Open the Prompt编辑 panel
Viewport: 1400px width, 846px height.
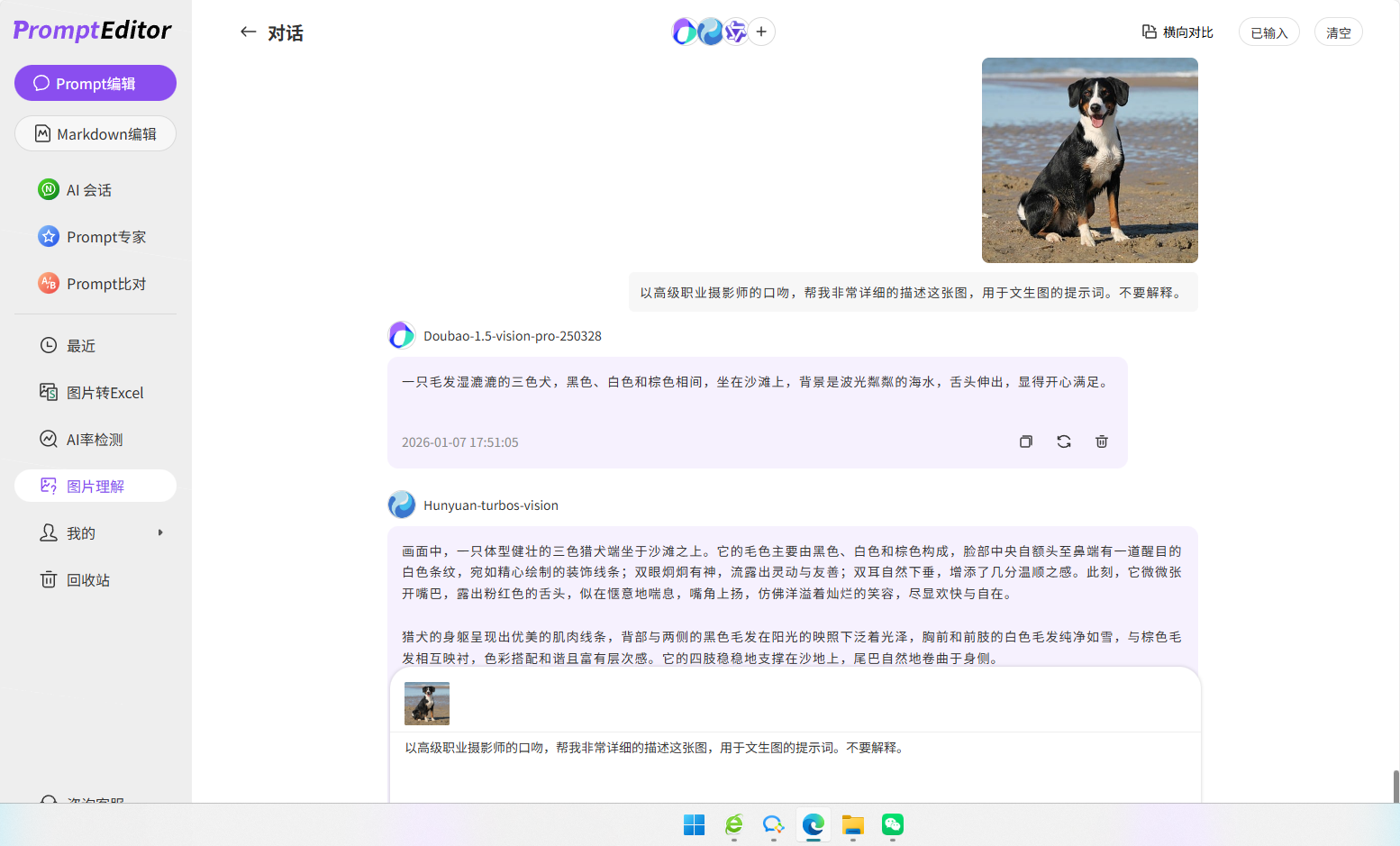click(95, 83)
